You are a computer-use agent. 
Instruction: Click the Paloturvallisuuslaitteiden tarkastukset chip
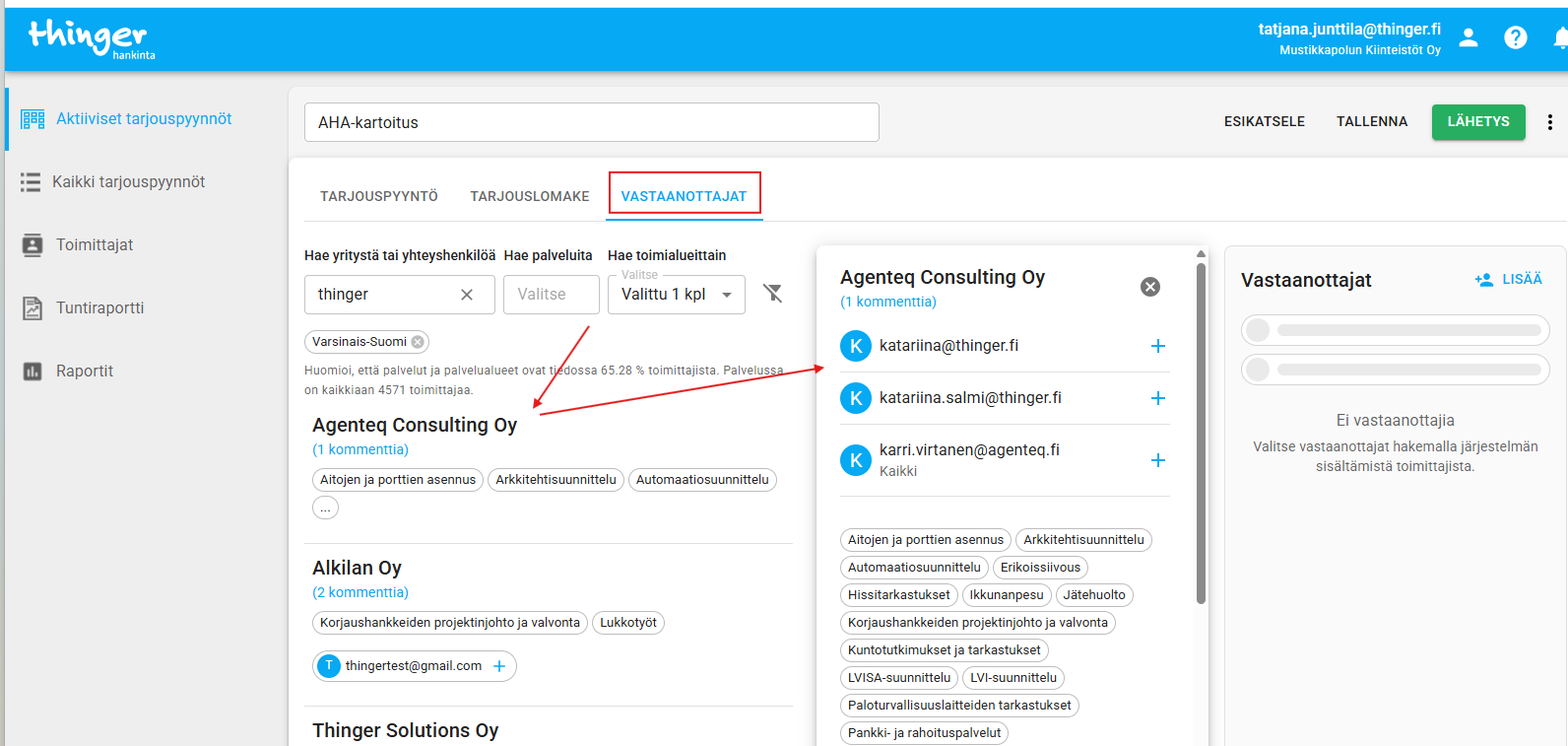coord(959,706)
